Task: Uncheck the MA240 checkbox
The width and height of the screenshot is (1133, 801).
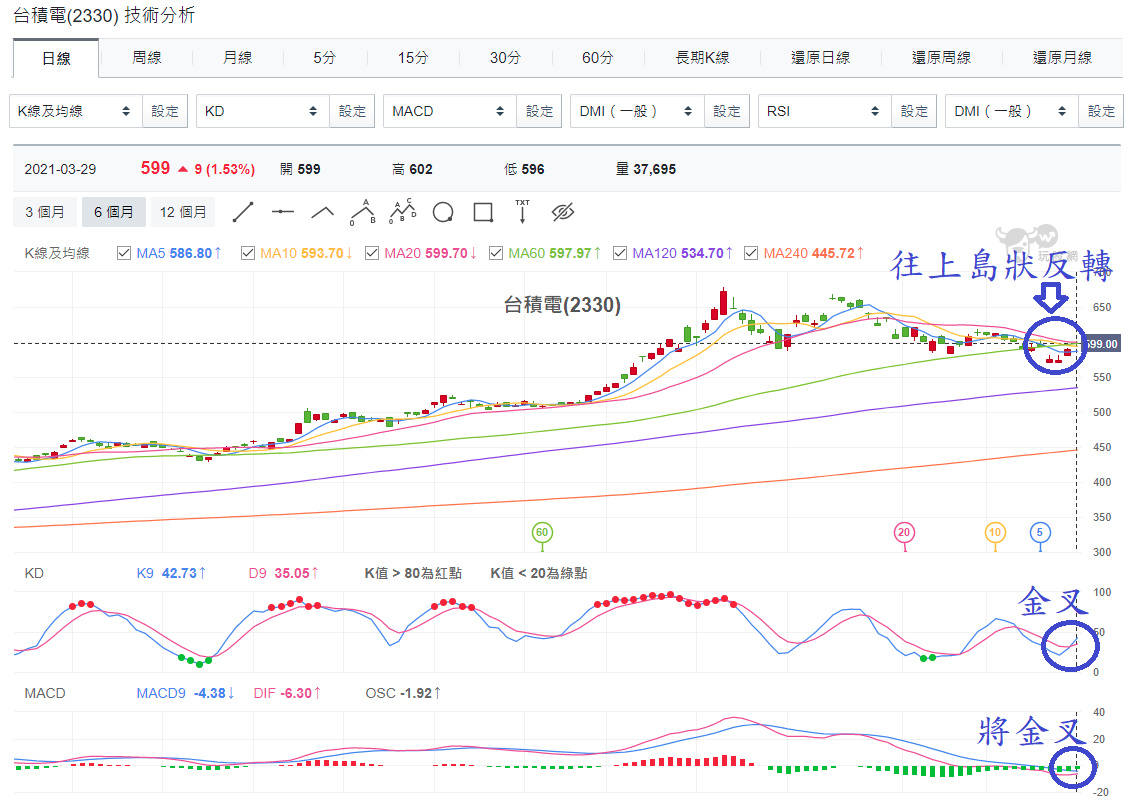Action: [x=751, y=253]
